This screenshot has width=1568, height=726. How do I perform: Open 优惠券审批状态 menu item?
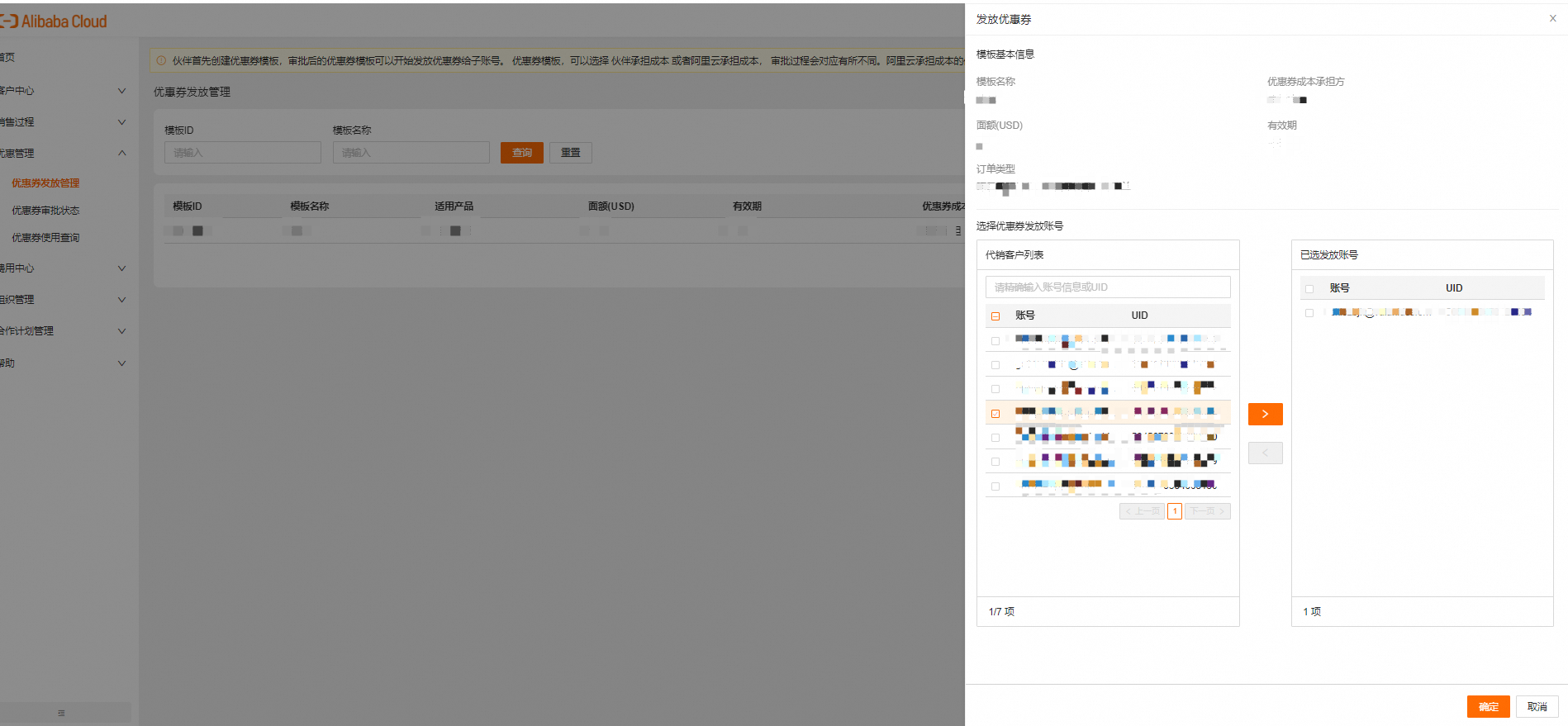(x=45, y=211)
